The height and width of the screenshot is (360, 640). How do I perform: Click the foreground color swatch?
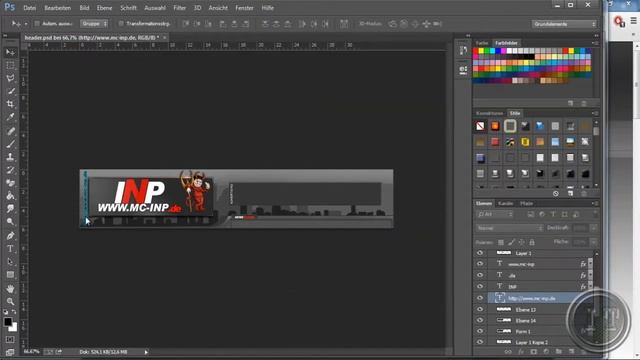coord(8,322)
